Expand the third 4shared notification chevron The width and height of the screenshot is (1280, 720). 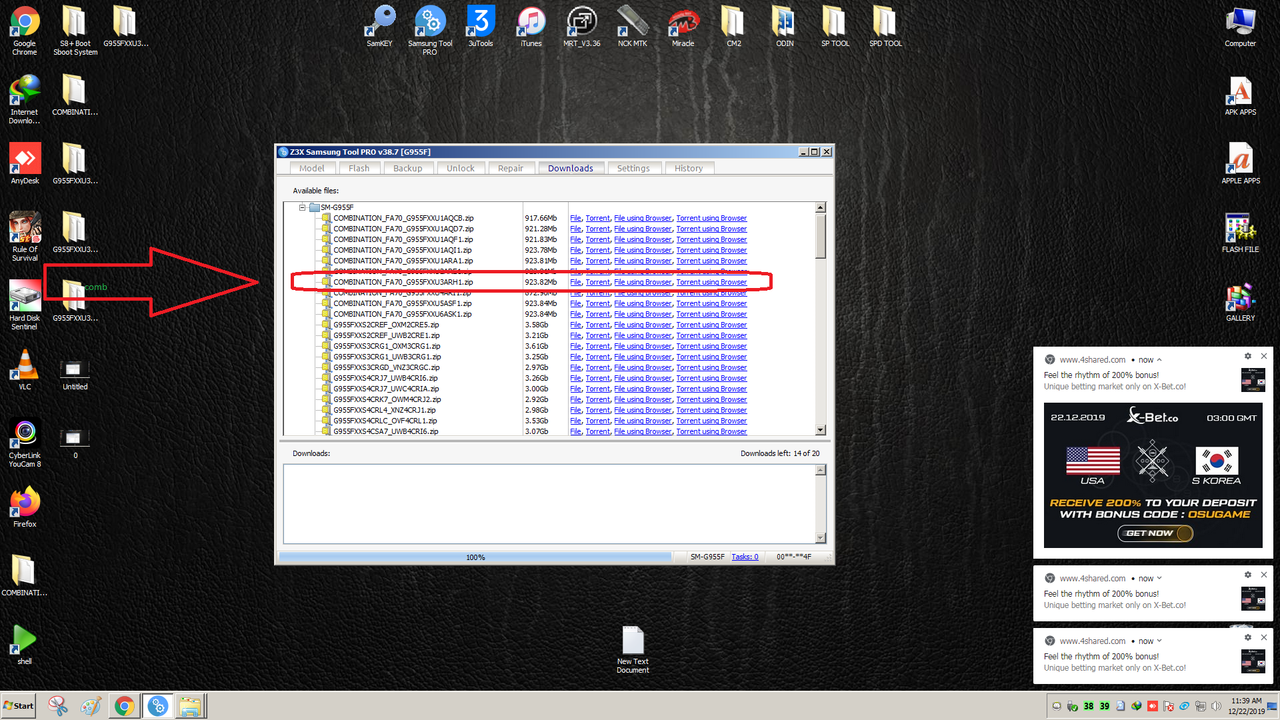point(1158,641)
